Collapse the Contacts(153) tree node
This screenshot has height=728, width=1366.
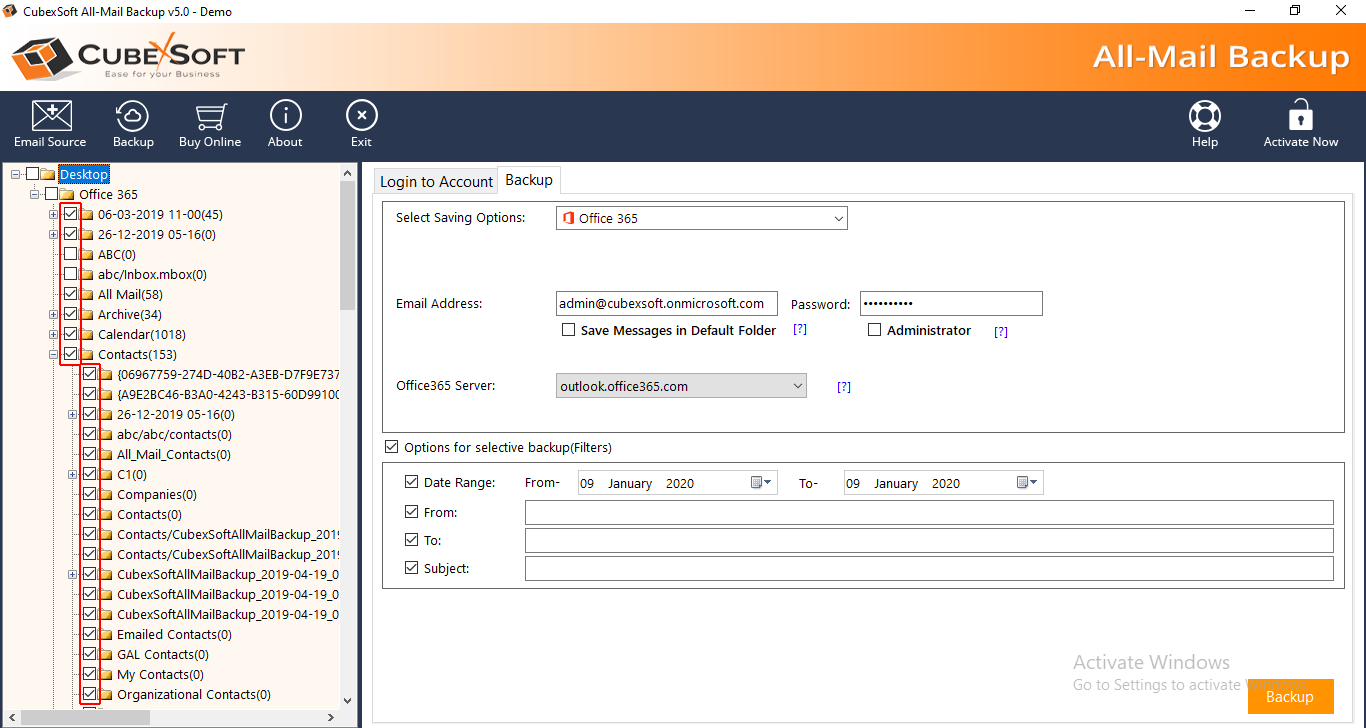pyautogui.click(x=53, y=354)
